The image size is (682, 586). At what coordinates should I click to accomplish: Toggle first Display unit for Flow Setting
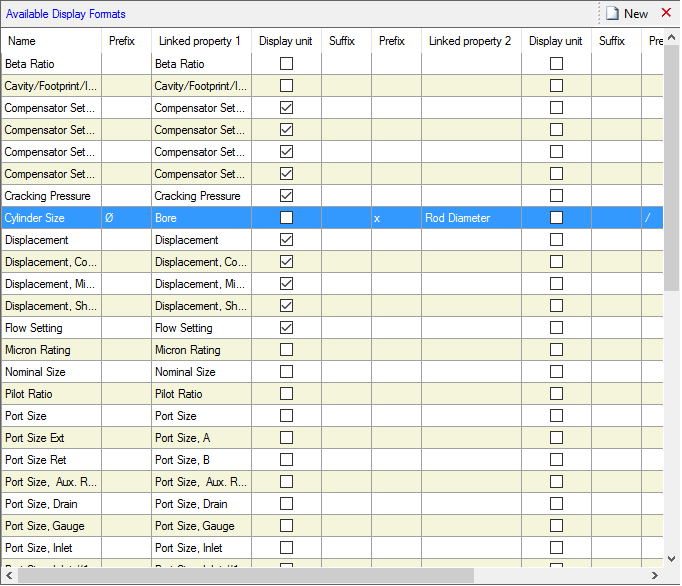(286, 328)
